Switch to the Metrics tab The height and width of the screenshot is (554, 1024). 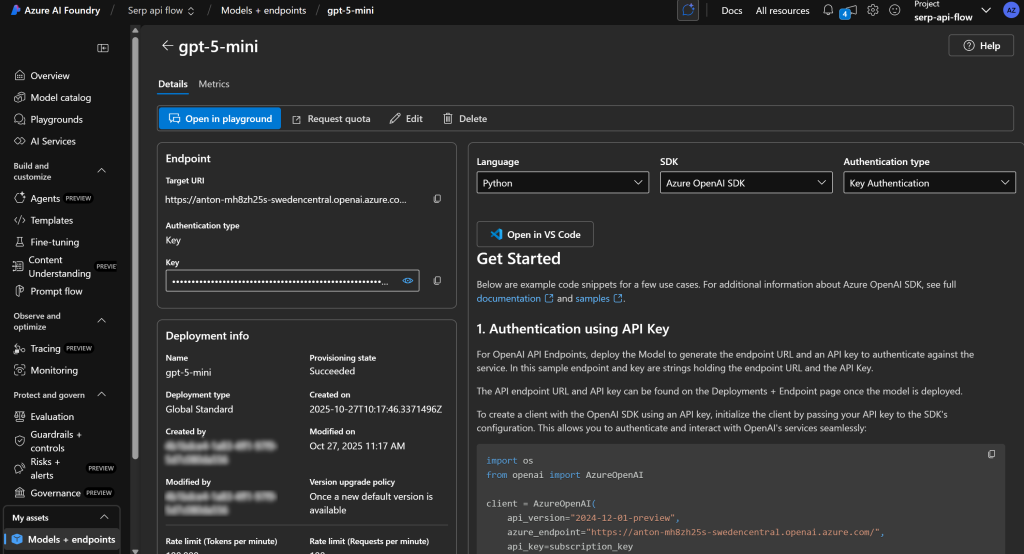tap(214, 84)
